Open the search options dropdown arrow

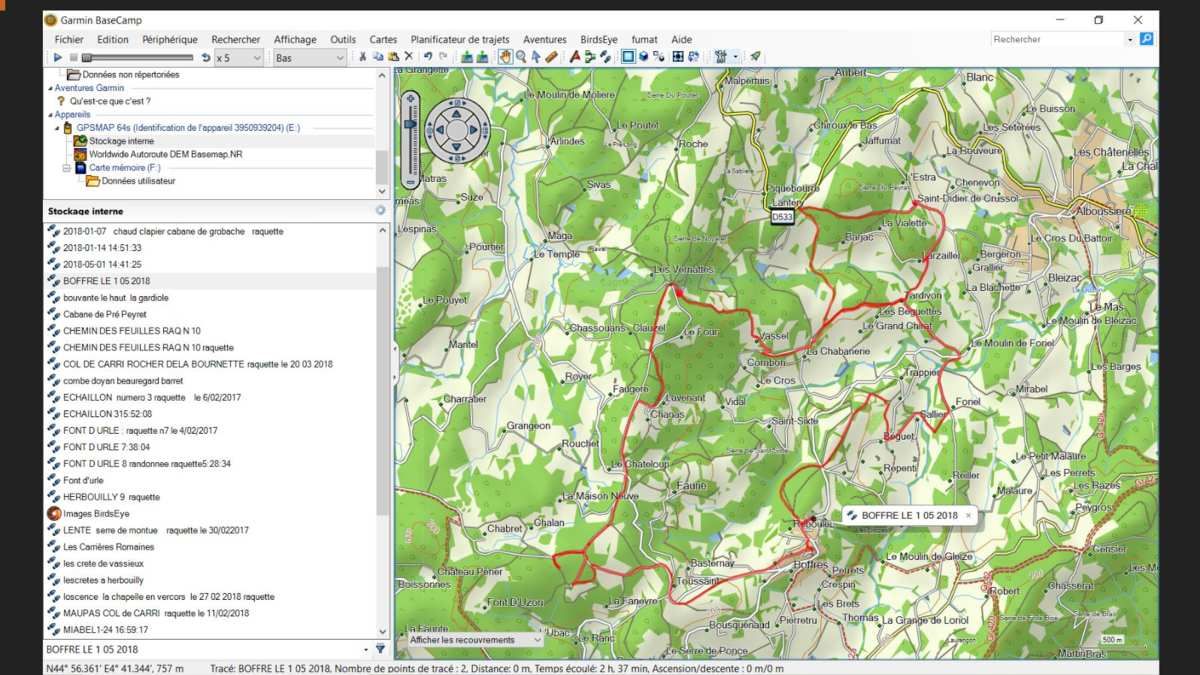[x=1131, y=39]
